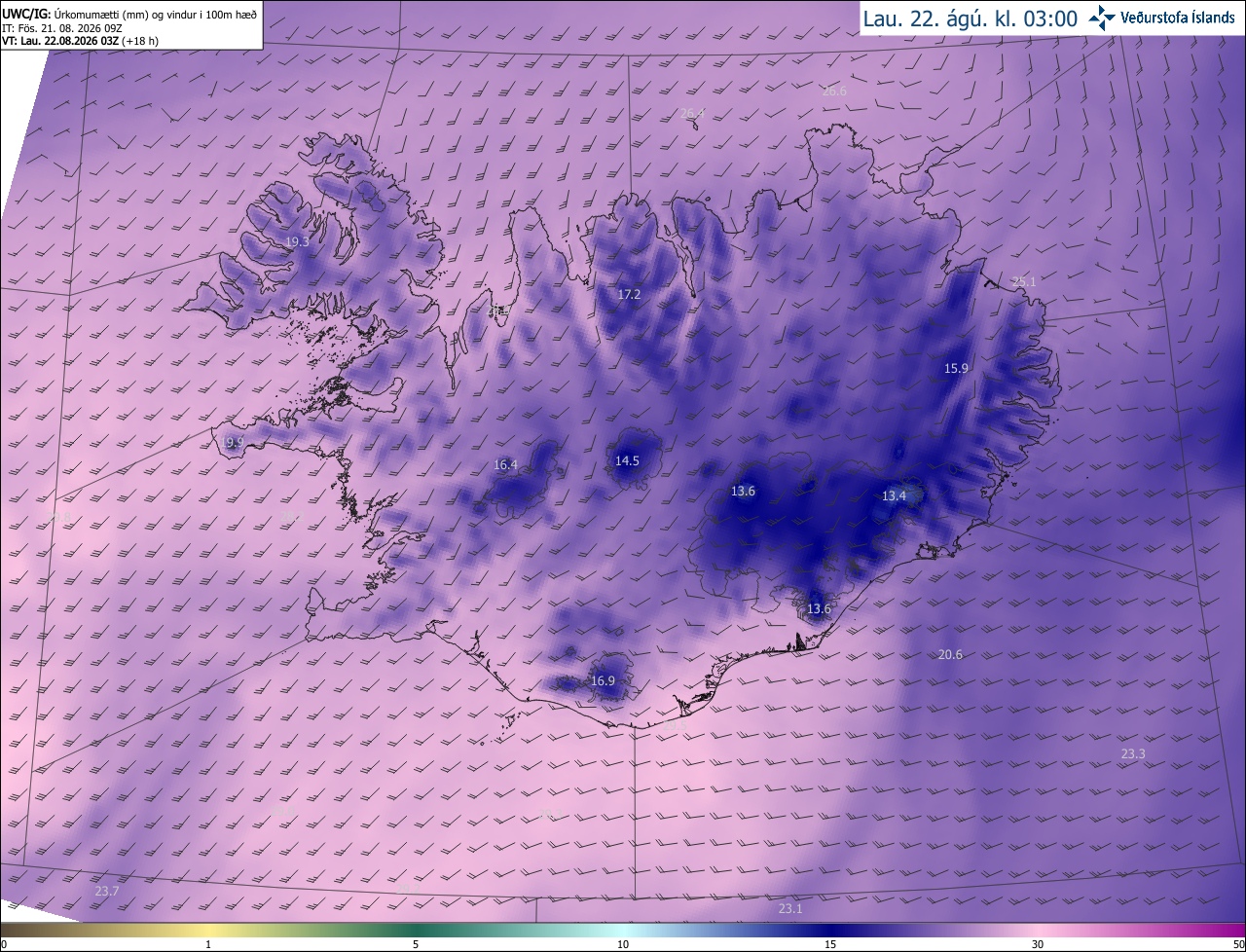Select the 16.9 value near the south coast
The height and width of the screenshot is (952, 1246).
(x=603, y=681)
